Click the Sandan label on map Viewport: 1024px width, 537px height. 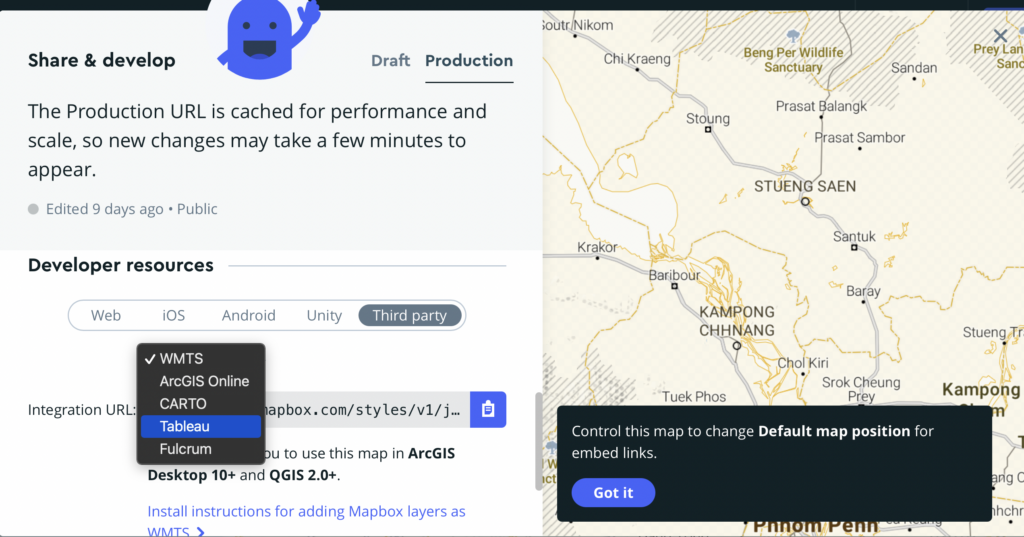pos(914,68)
